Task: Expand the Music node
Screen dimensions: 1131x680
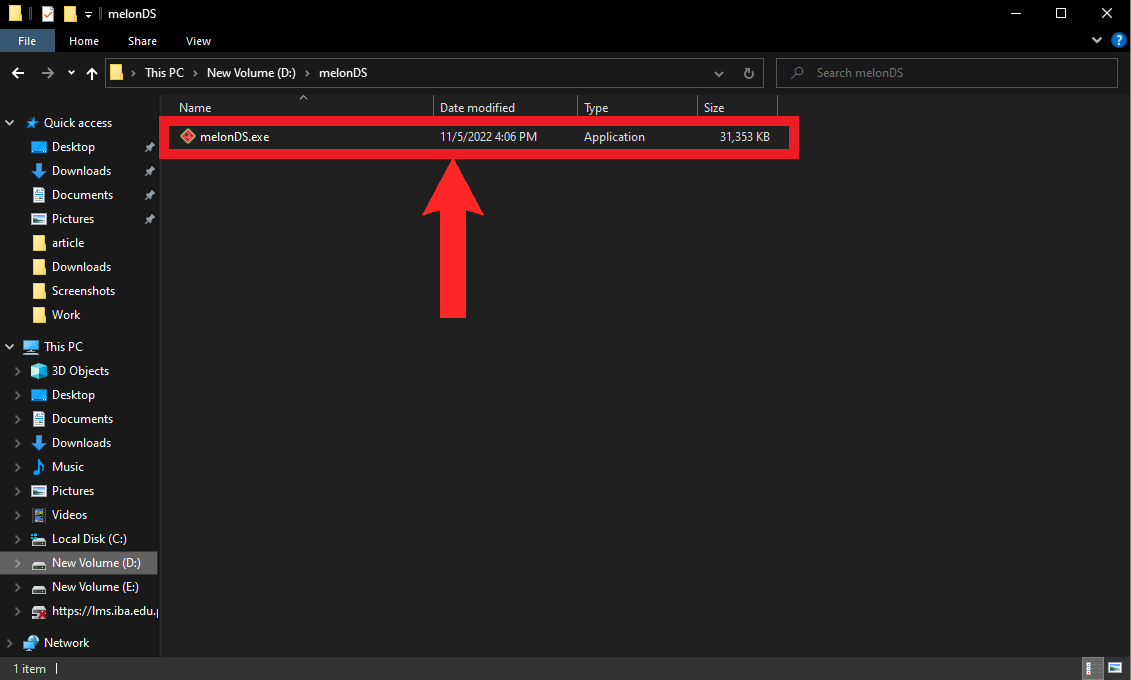Action: click(17, 467)
